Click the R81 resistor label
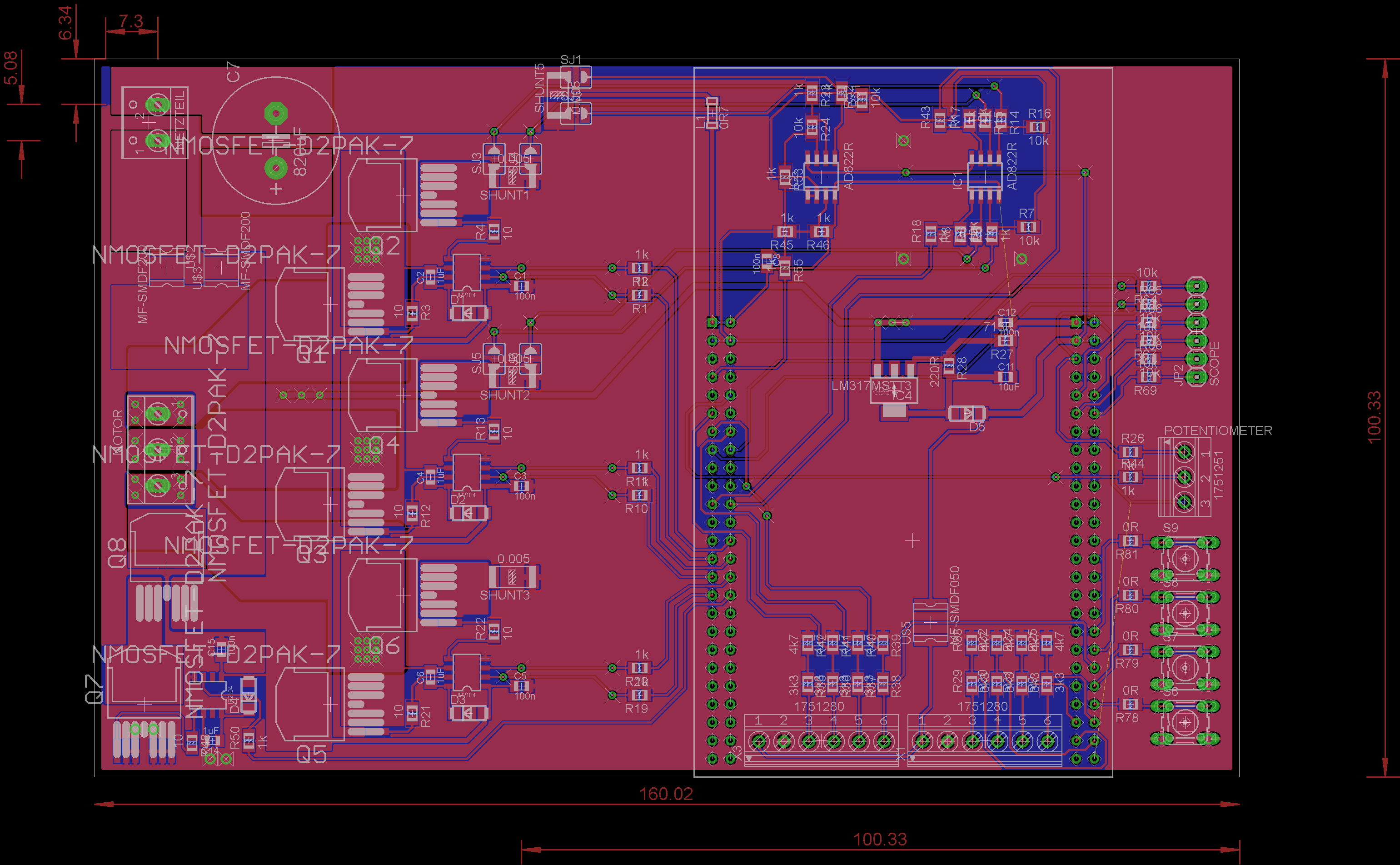 click(1126, 555)
